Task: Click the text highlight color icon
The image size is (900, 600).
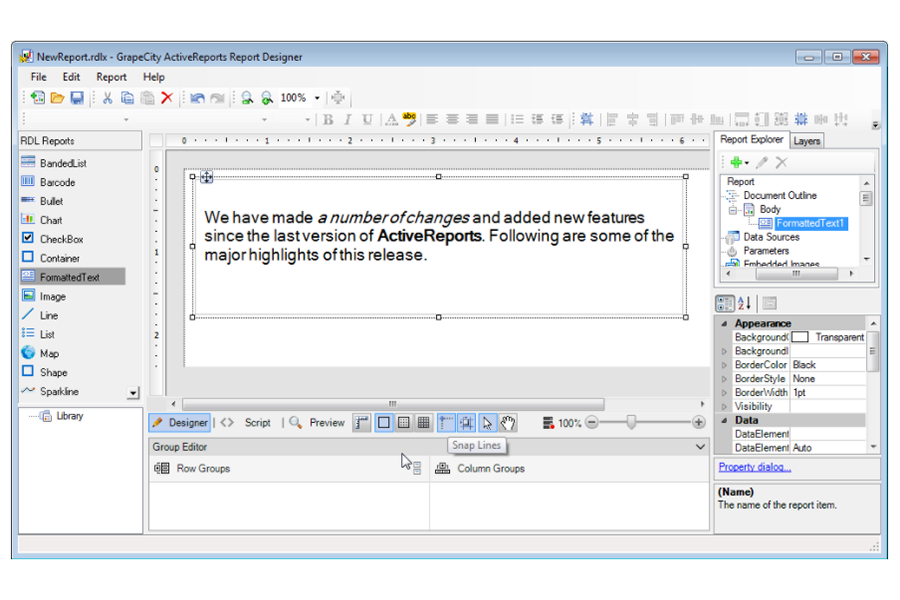Action: click(x=409, y=119)
